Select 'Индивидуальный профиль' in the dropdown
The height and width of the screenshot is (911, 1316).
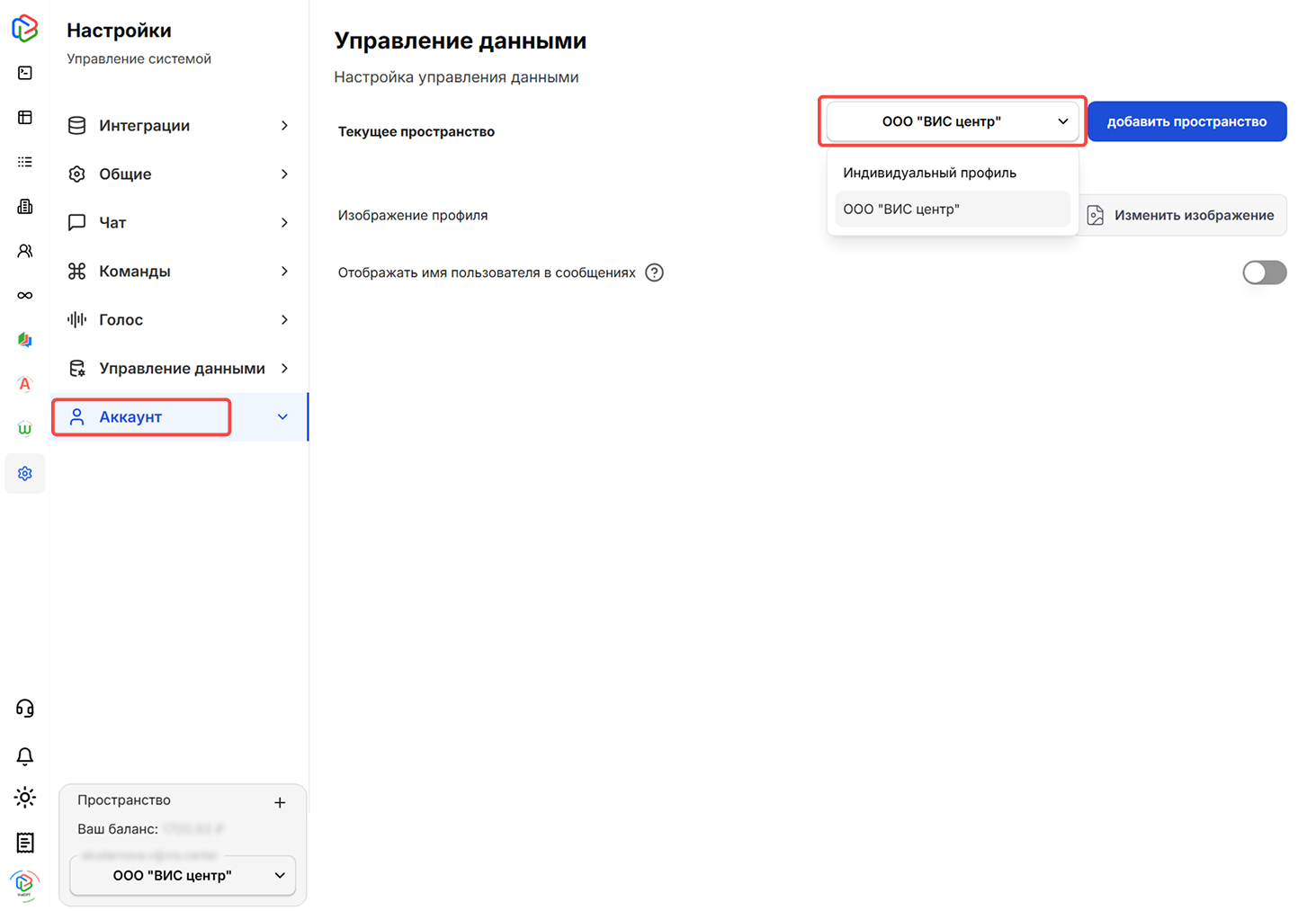click(928, 172)
